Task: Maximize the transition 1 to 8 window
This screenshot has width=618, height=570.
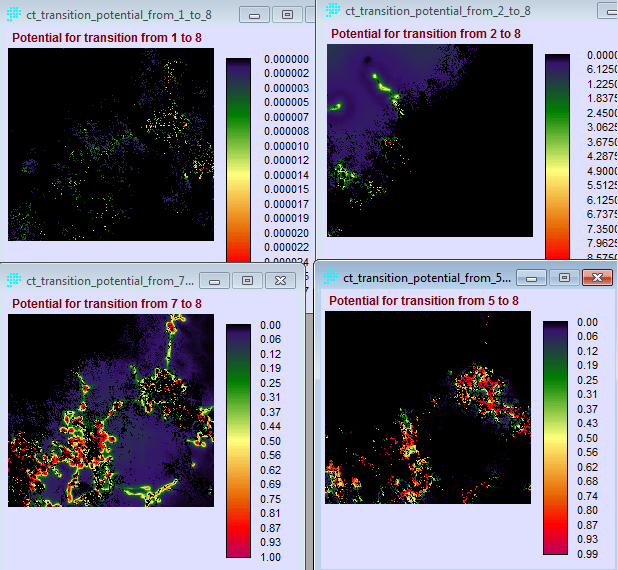Action: pos(288,16)
